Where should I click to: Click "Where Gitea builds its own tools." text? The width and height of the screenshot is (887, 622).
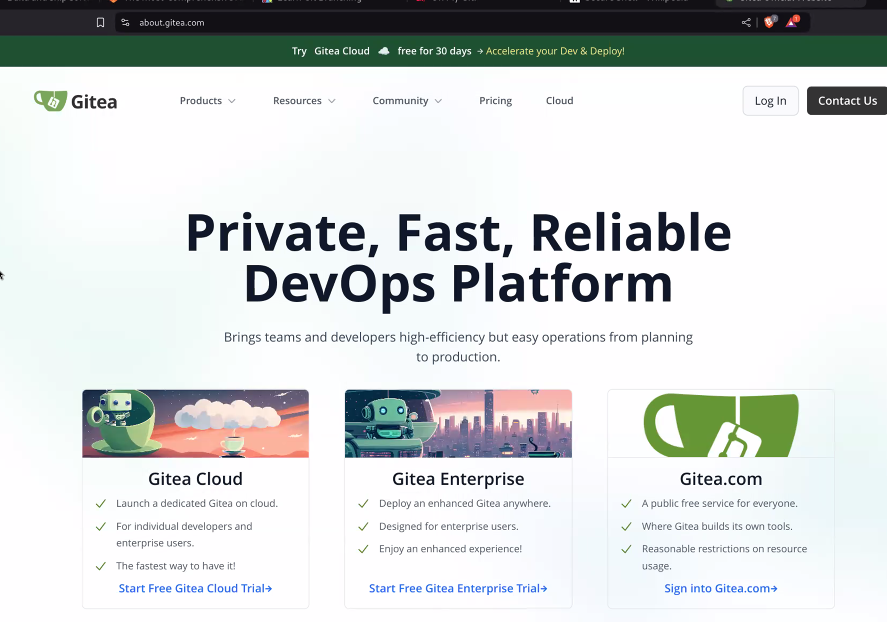[x=717, y=526]
